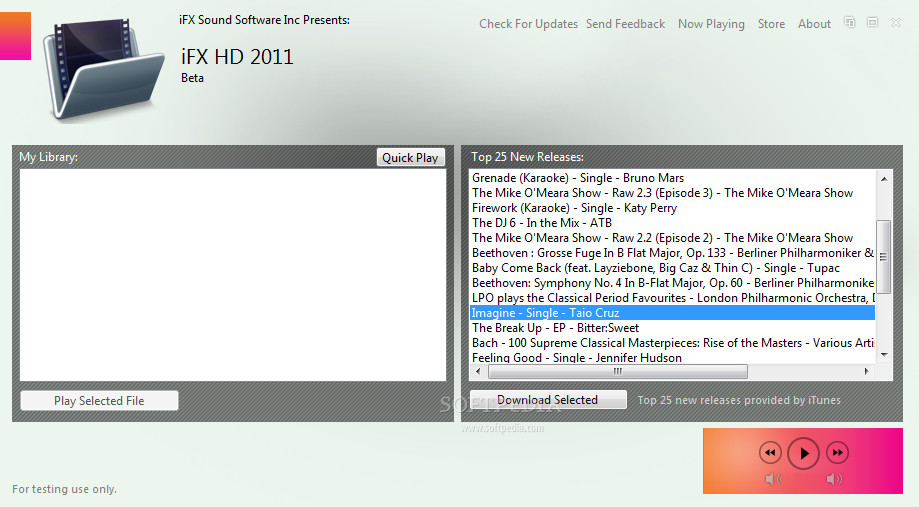Viewport: 919px width, 507px height.
Task: Open the Store
Action: [x=771, y=24]
